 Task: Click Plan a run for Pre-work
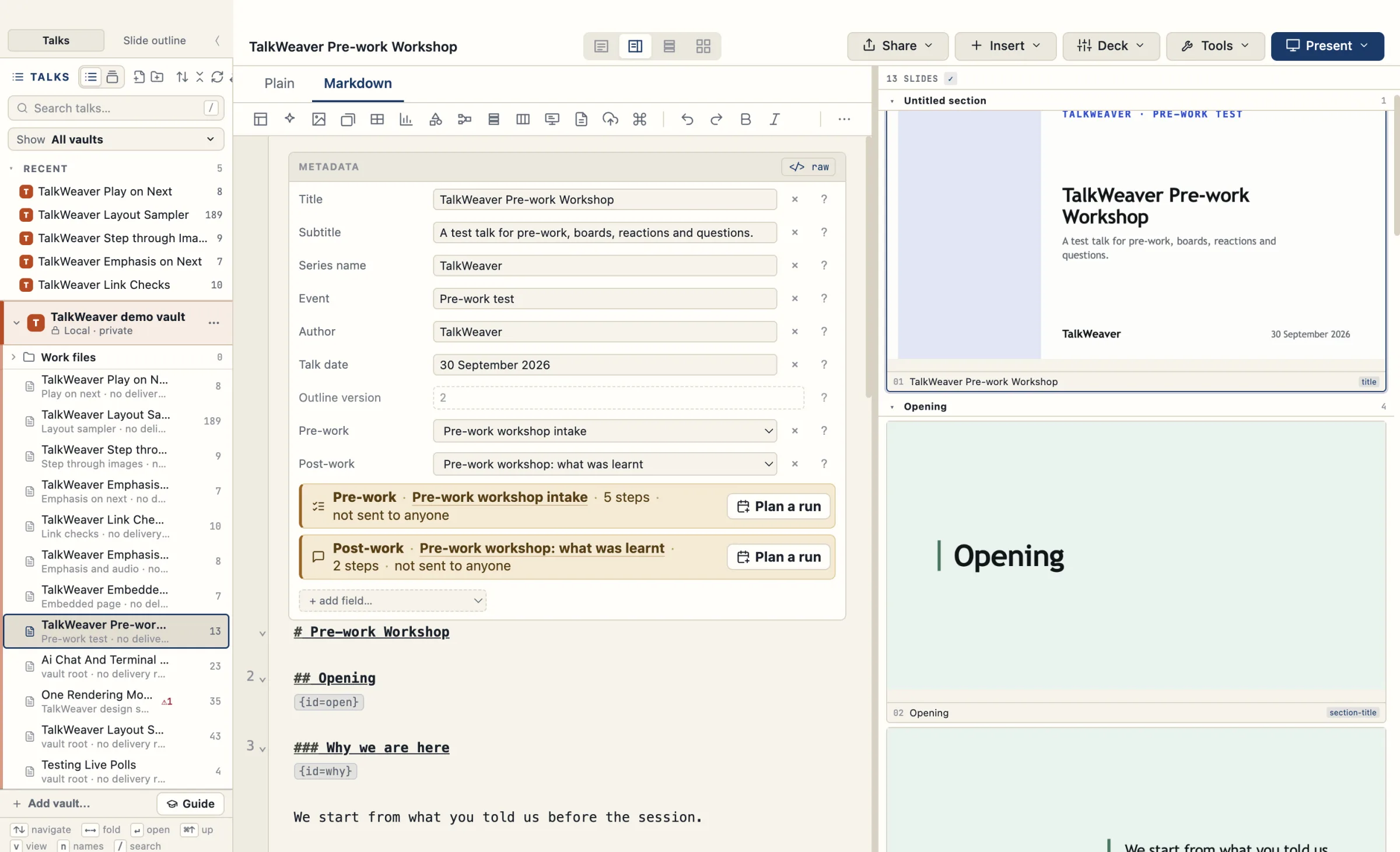(x=779, y=506)
